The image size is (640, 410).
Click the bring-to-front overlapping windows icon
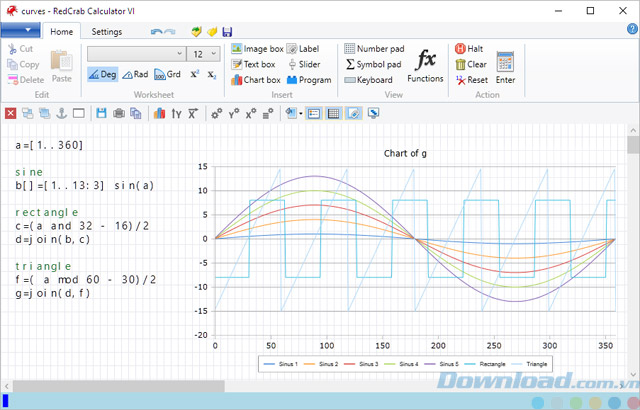(x=27, y=113)
